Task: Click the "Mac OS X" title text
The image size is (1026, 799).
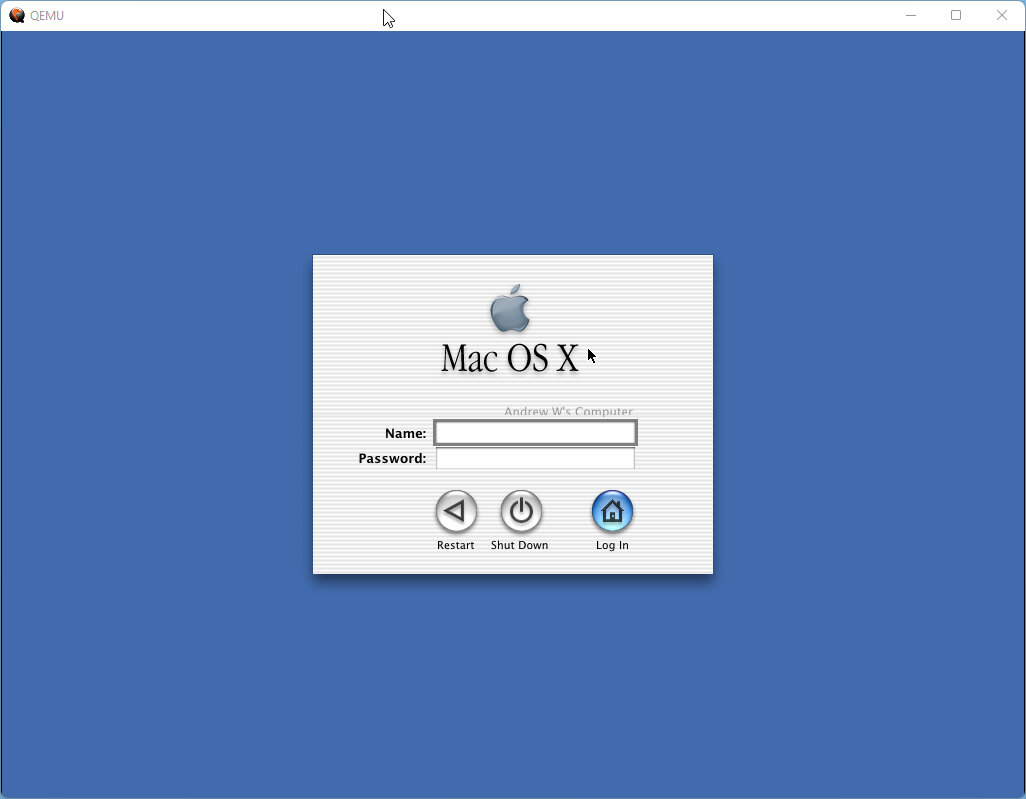Action: pyautogui.click(x=510, y=358)
